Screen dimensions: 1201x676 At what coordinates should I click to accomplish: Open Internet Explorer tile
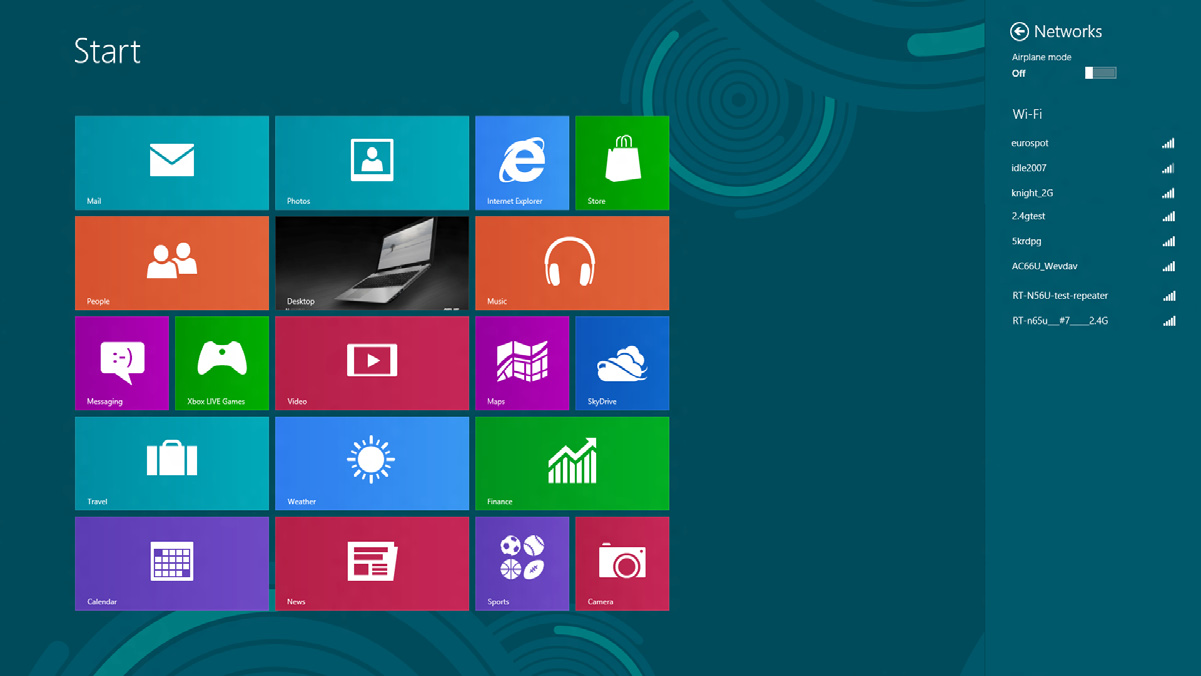(x=522, y=163)
